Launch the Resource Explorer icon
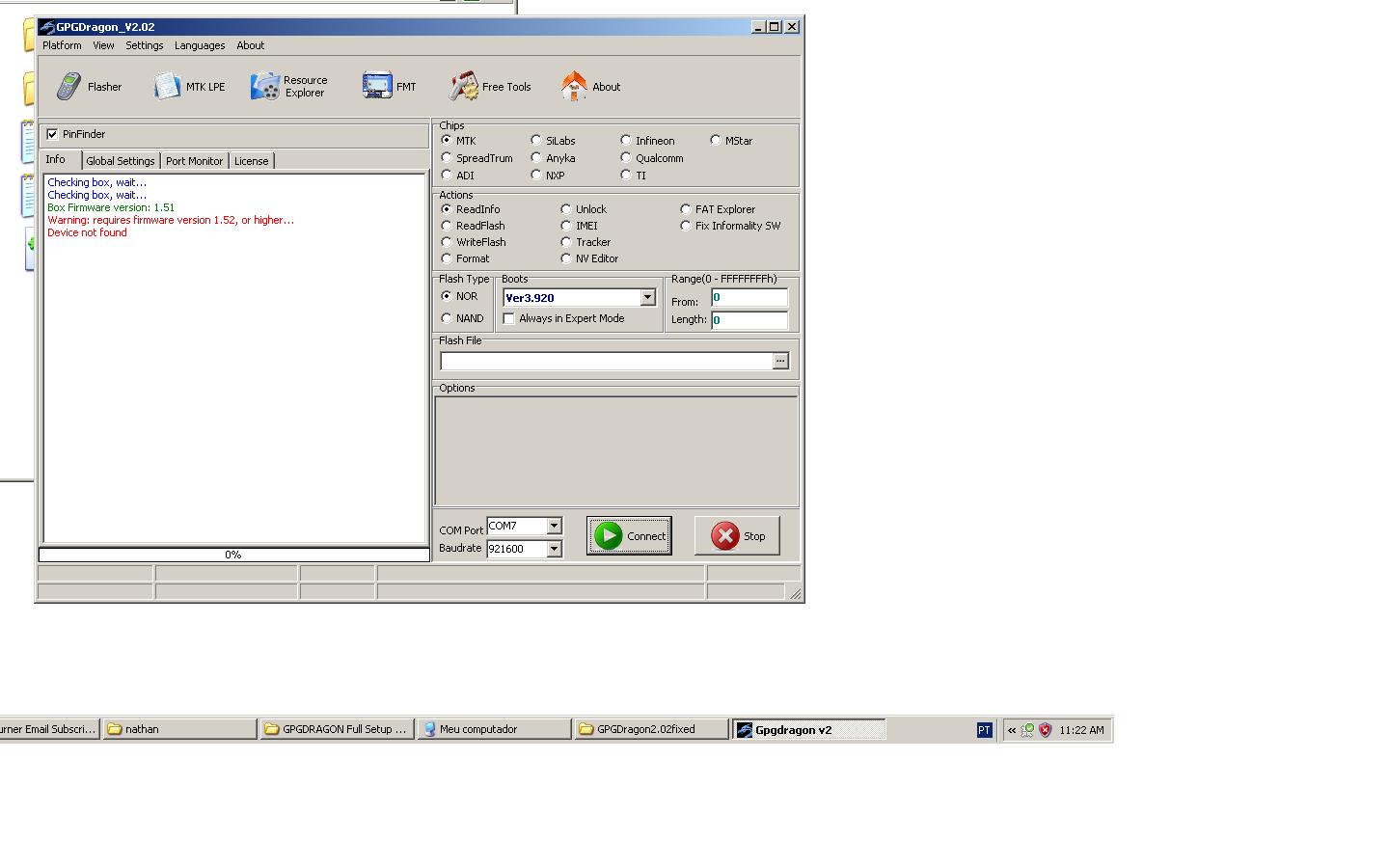The height and width of the screenshot is (868, 1389). (265, 87)
